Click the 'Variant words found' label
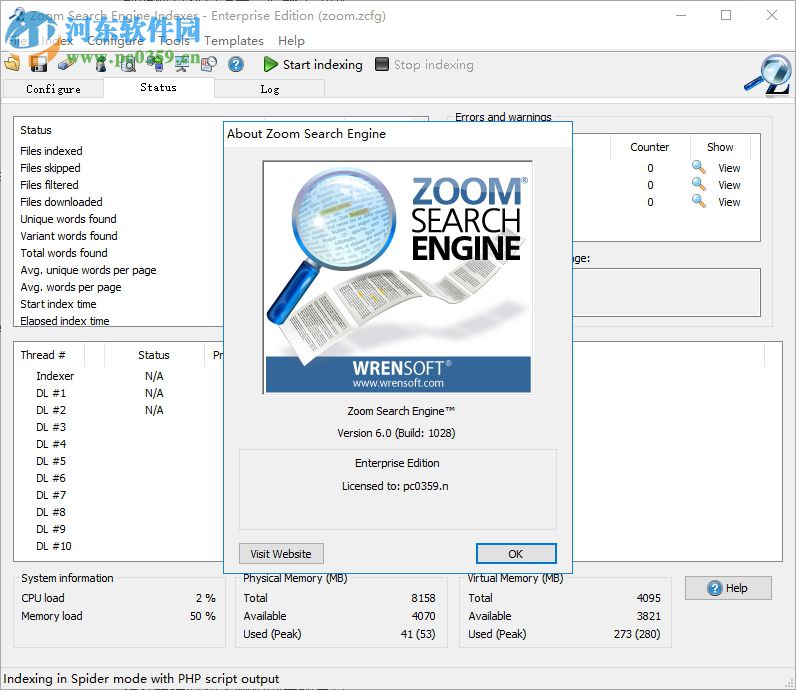This screenshot has width=796, height=690. point(69,236)
